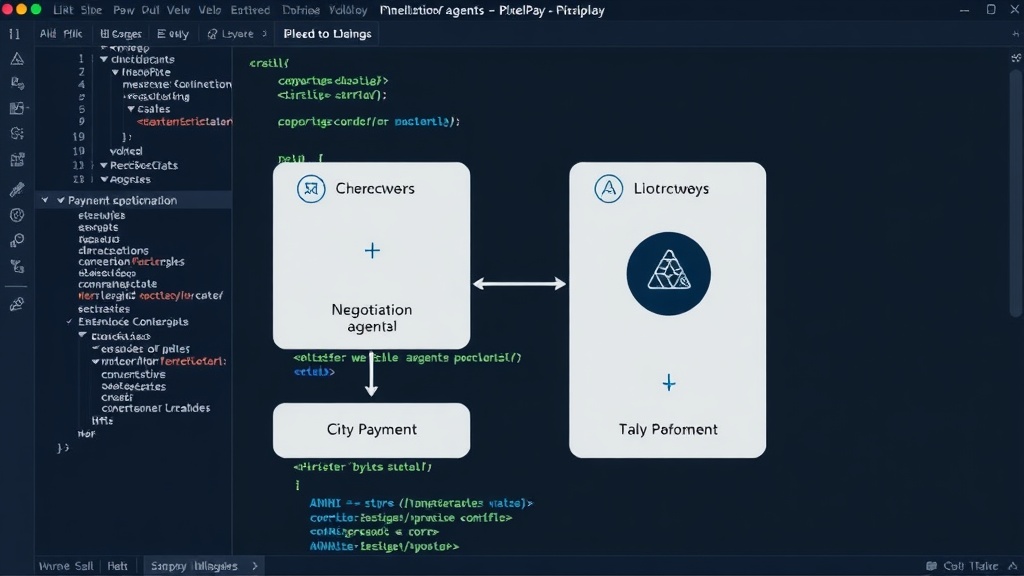Toggle the checkmark beside Entsmloce Contergpls

[69, 321]
